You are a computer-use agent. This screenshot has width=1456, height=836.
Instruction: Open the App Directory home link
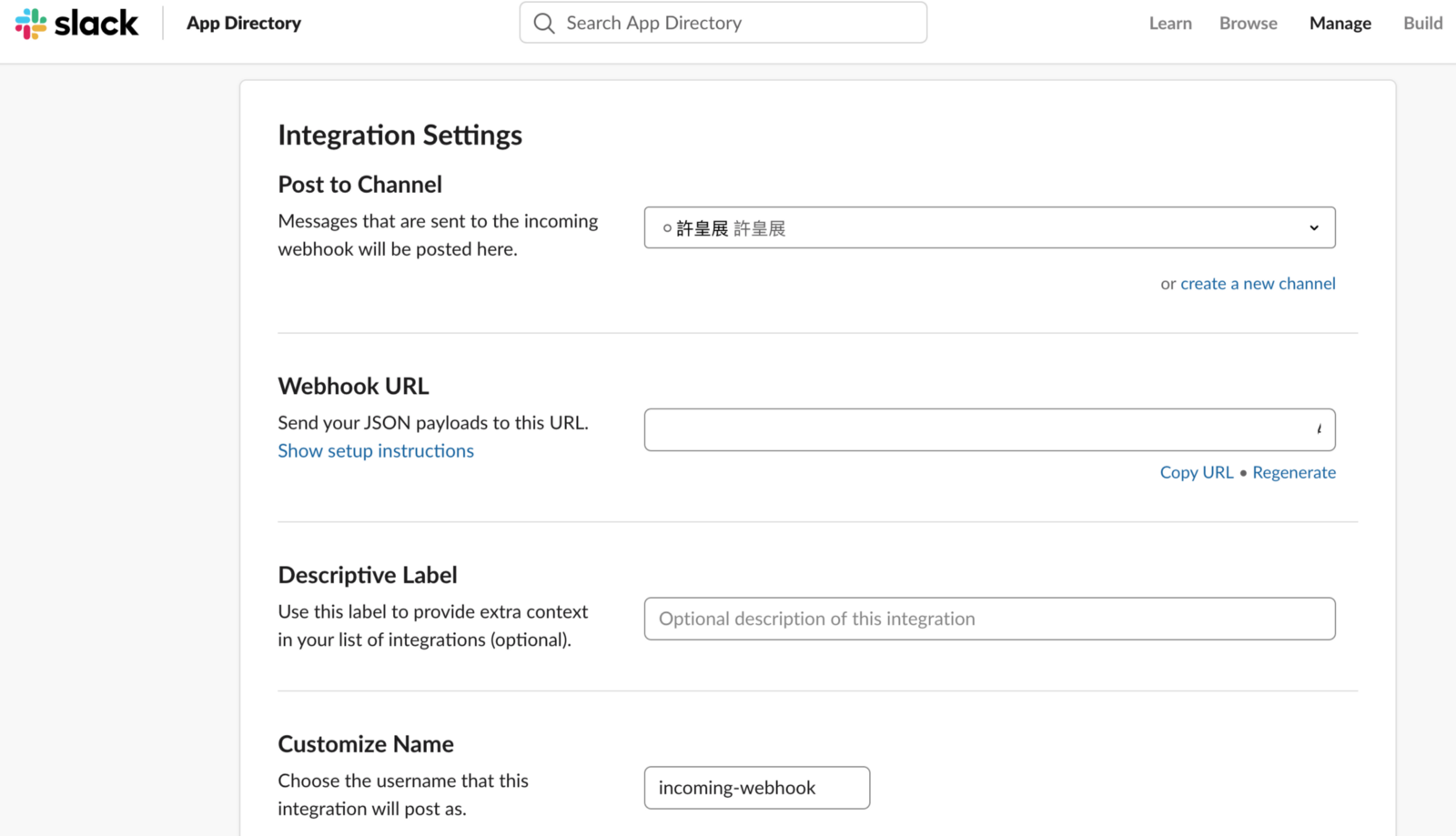pos(244,23)
